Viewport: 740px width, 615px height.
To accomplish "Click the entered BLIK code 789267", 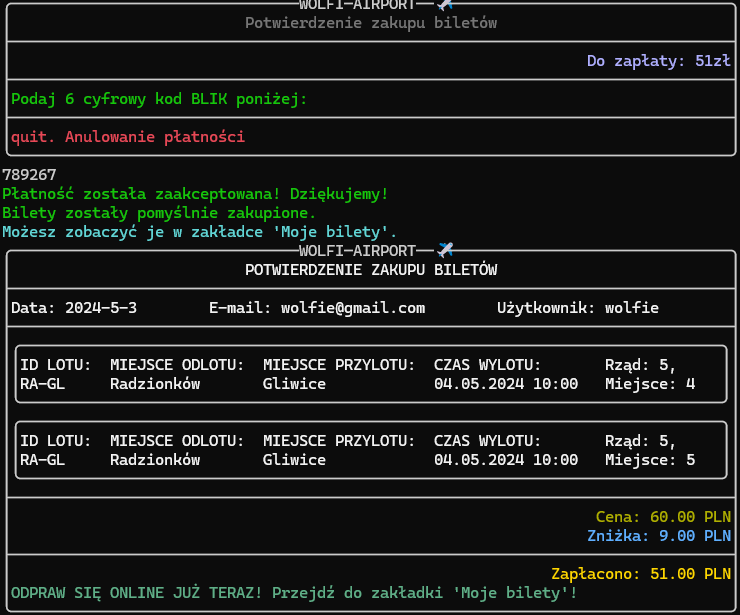I will pos(29,175).
